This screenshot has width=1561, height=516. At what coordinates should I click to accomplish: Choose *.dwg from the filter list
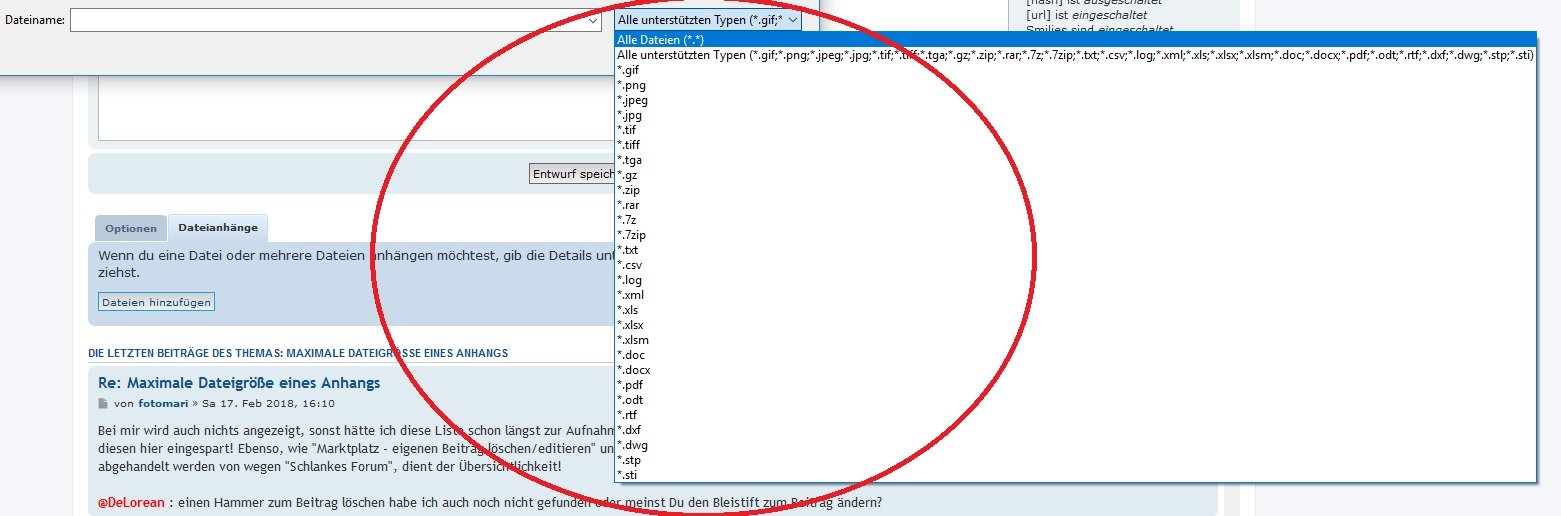click(632, 445)
